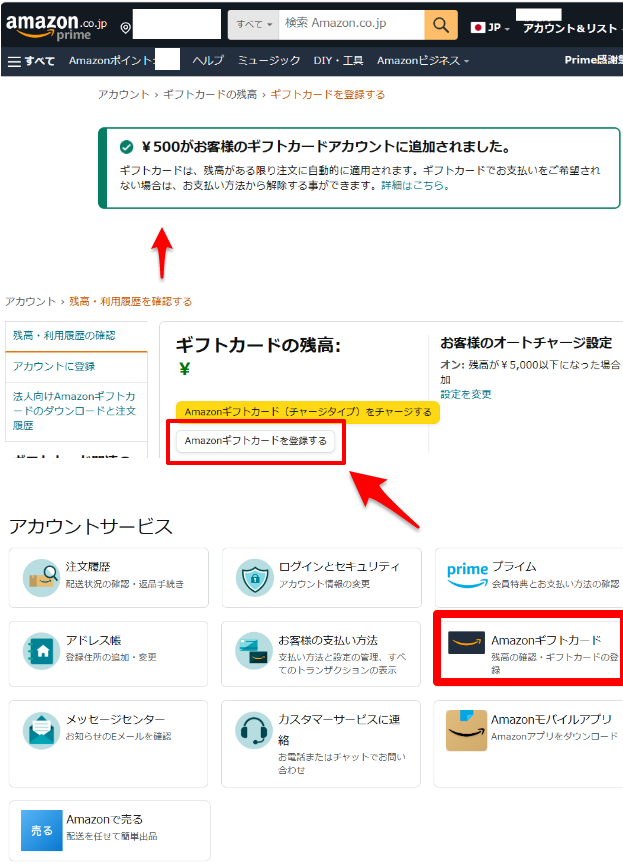Screen dimensions: 623x865
Task: Open メッセージセンター envelope icon tile
Action: pos(108,730)
